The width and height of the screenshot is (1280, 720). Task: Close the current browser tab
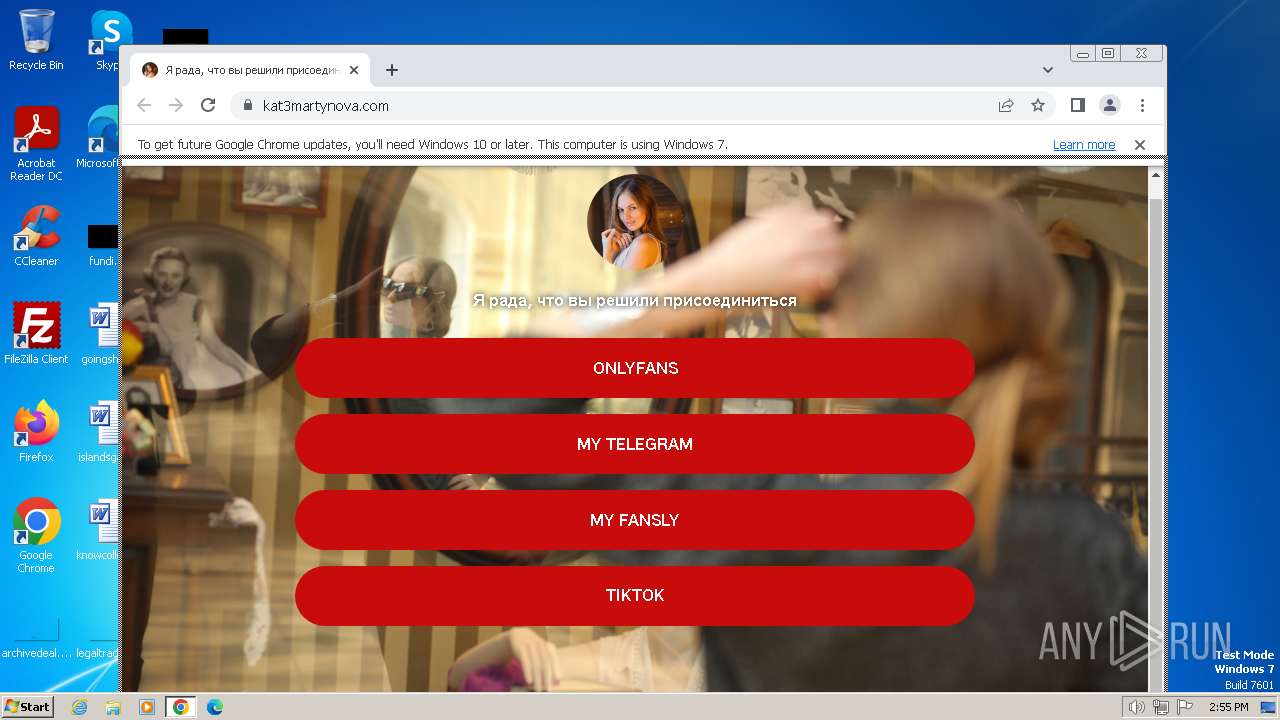pos(354,70)
